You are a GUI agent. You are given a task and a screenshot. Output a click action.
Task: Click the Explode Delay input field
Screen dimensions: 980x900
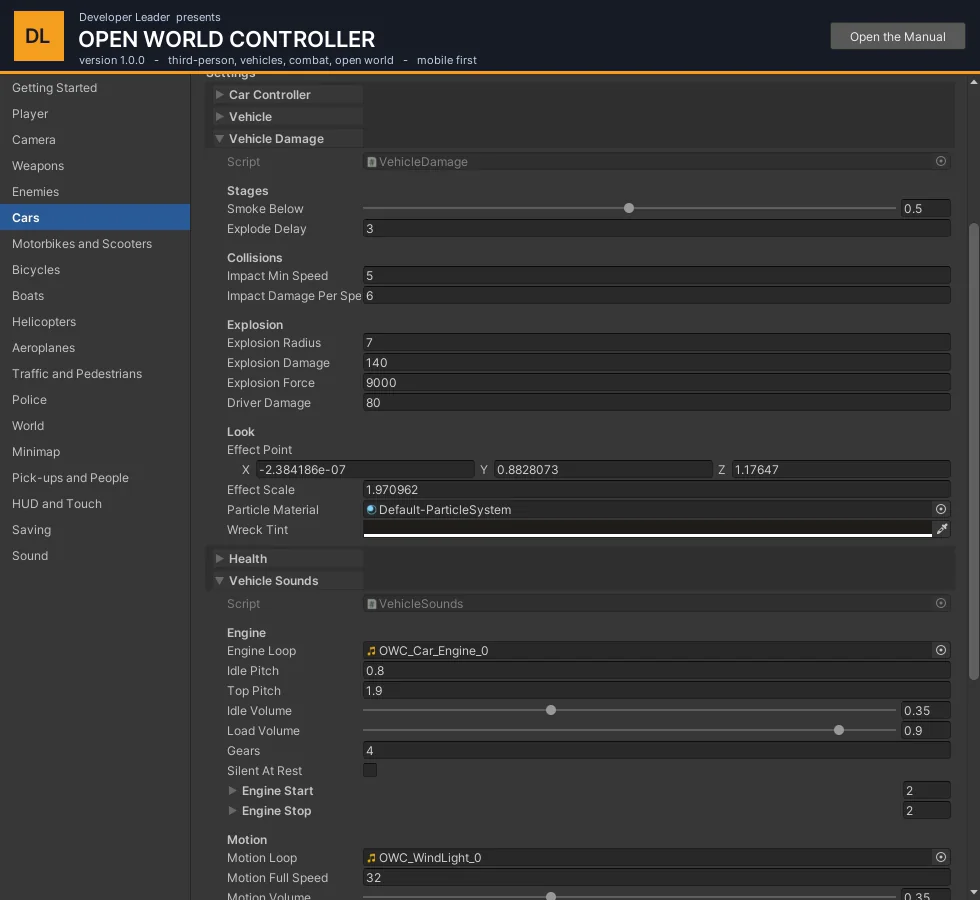(657, 229)
